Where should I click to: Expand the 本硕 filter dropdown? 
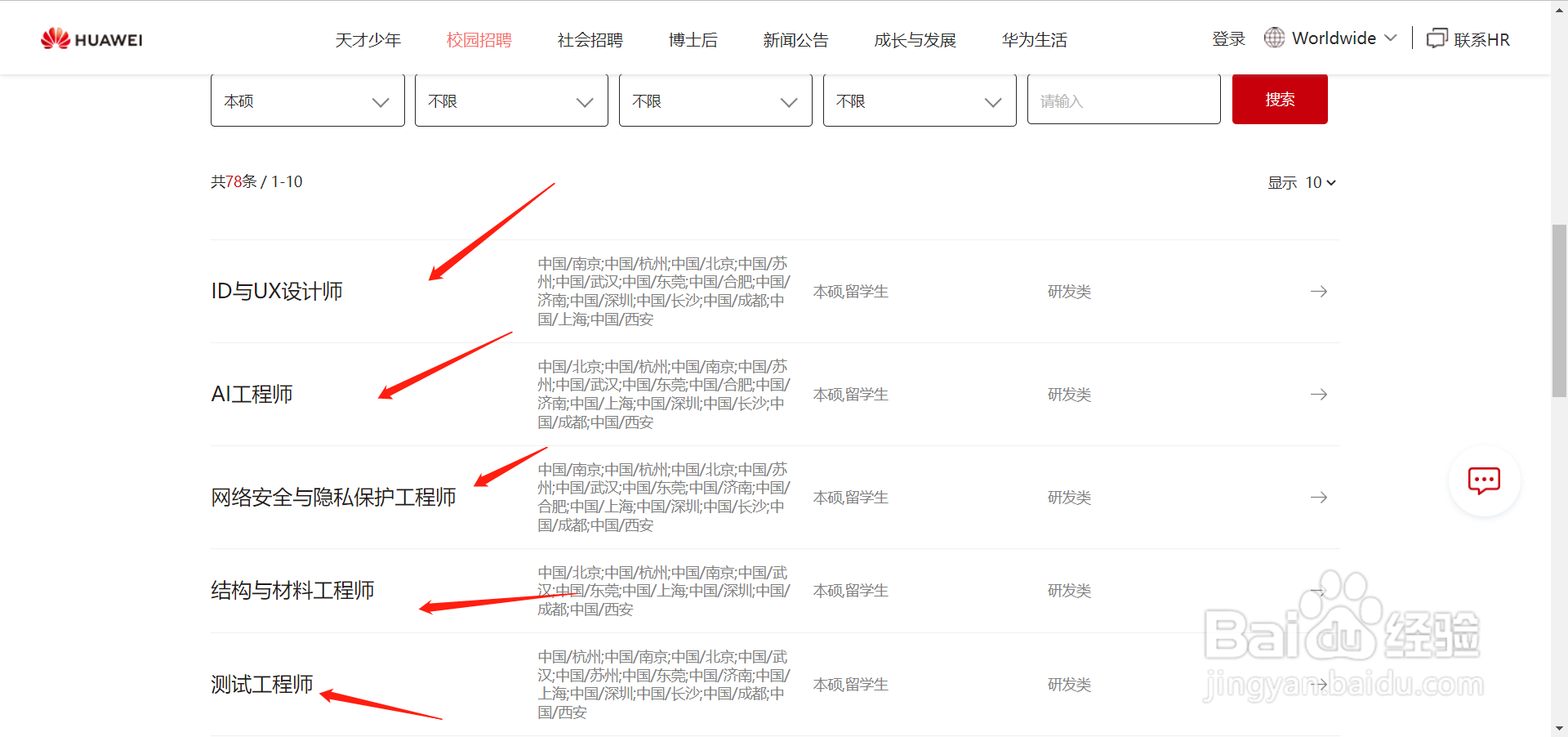click(308, 100)
